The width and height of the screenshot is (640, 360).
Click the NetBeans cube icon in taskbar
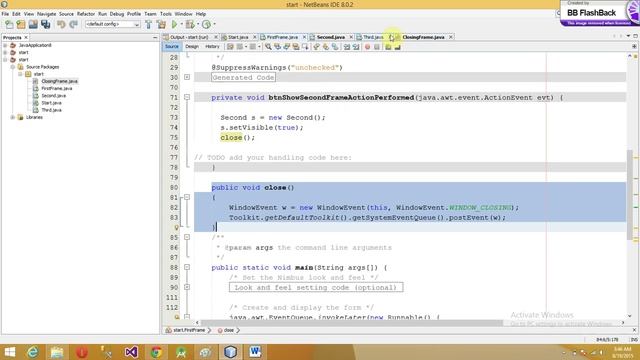tap(230, 352)
